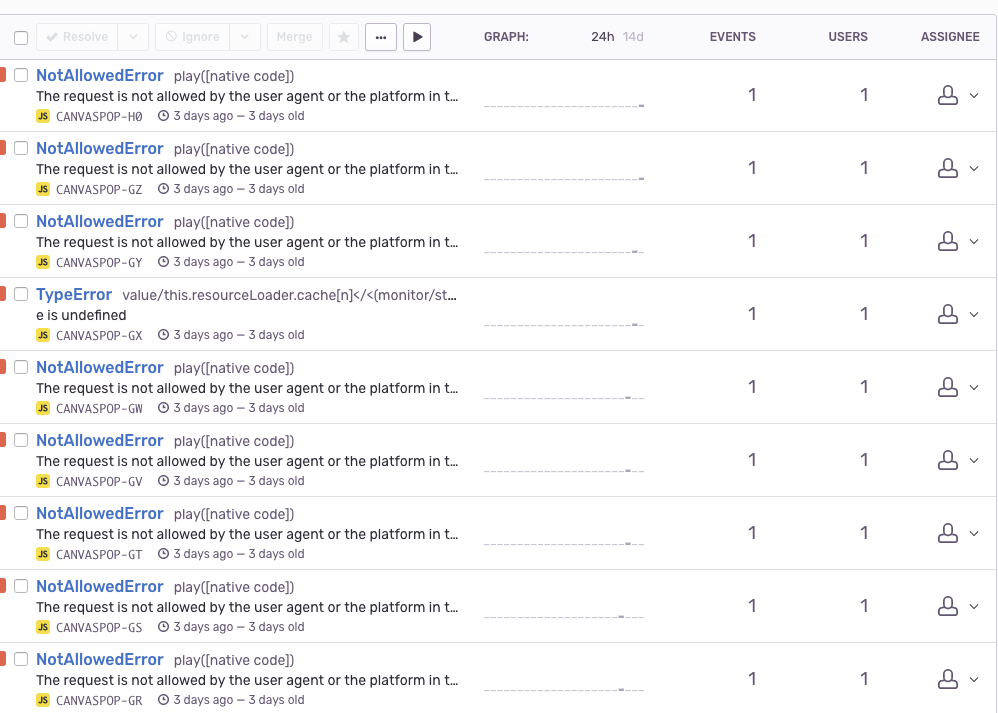Click the JS platform badge beside CANVASPOP-H0
The image size is (998, 713).
(43, 116)
